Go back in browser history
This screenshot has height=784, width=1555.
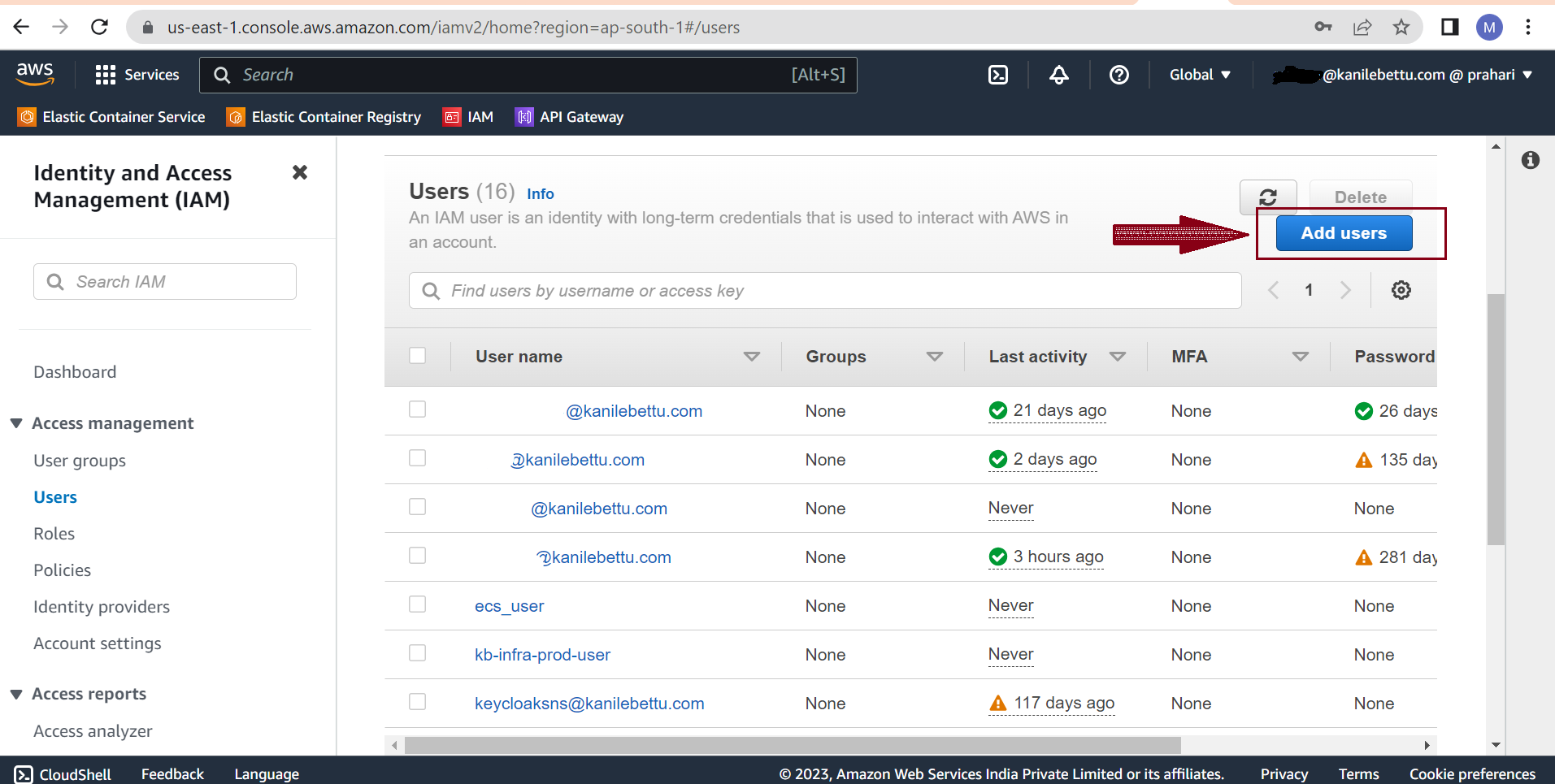[21, 27]
